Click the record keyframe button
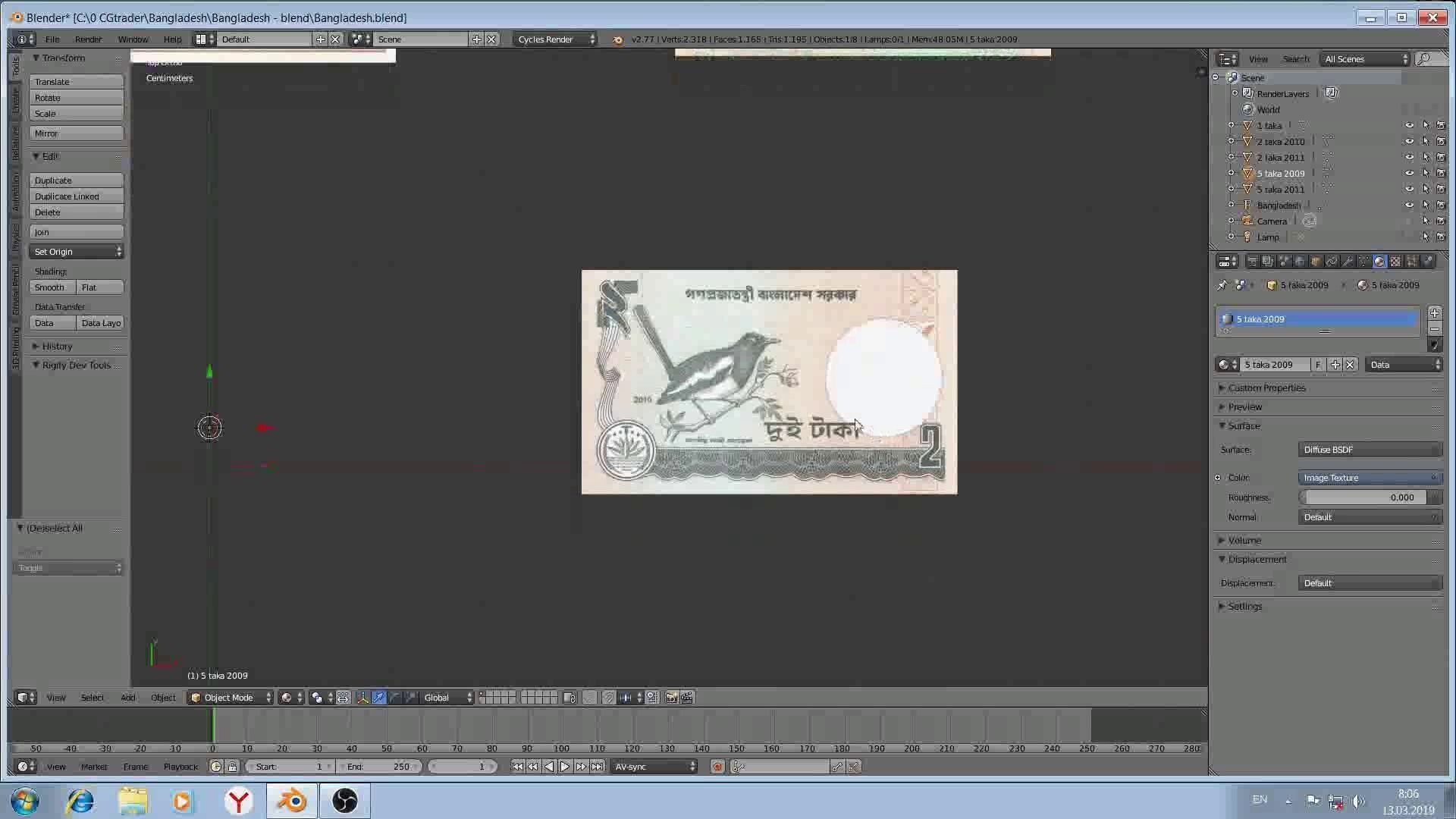The image size is (1456, 819). (x=717, y=767)
